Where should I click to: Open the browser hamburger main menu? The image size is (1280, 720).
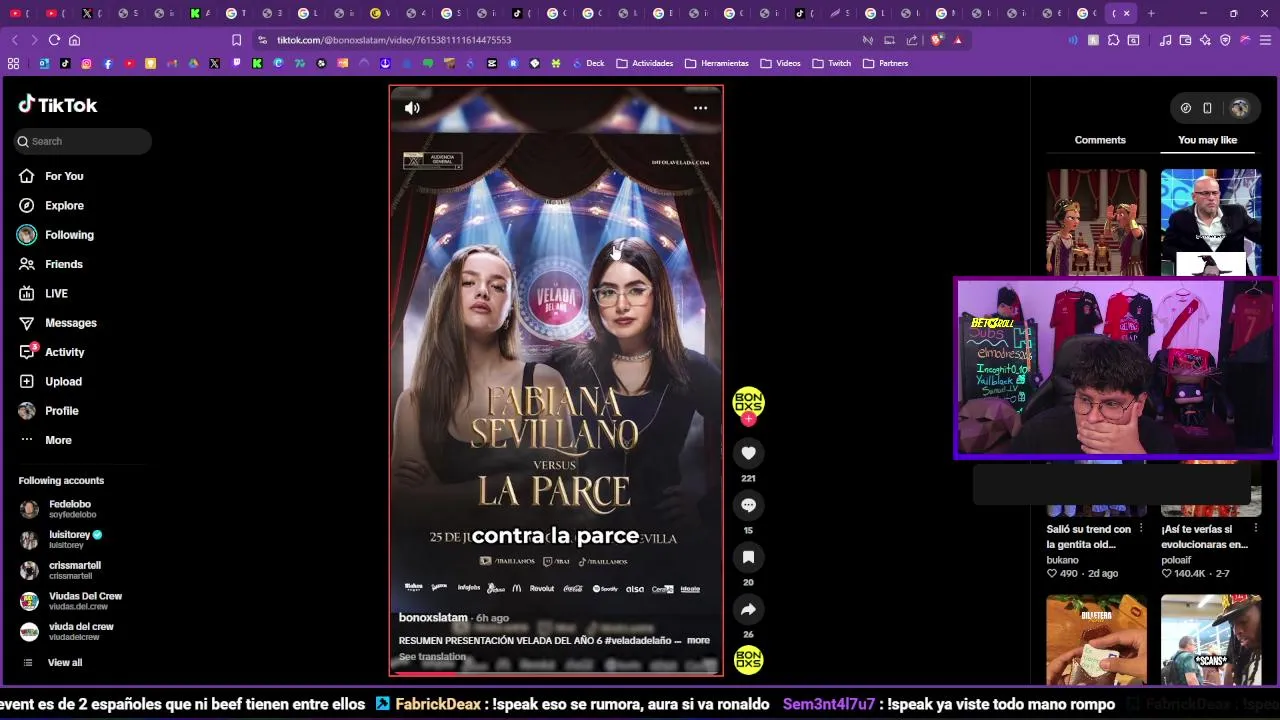pos(1265,40)
